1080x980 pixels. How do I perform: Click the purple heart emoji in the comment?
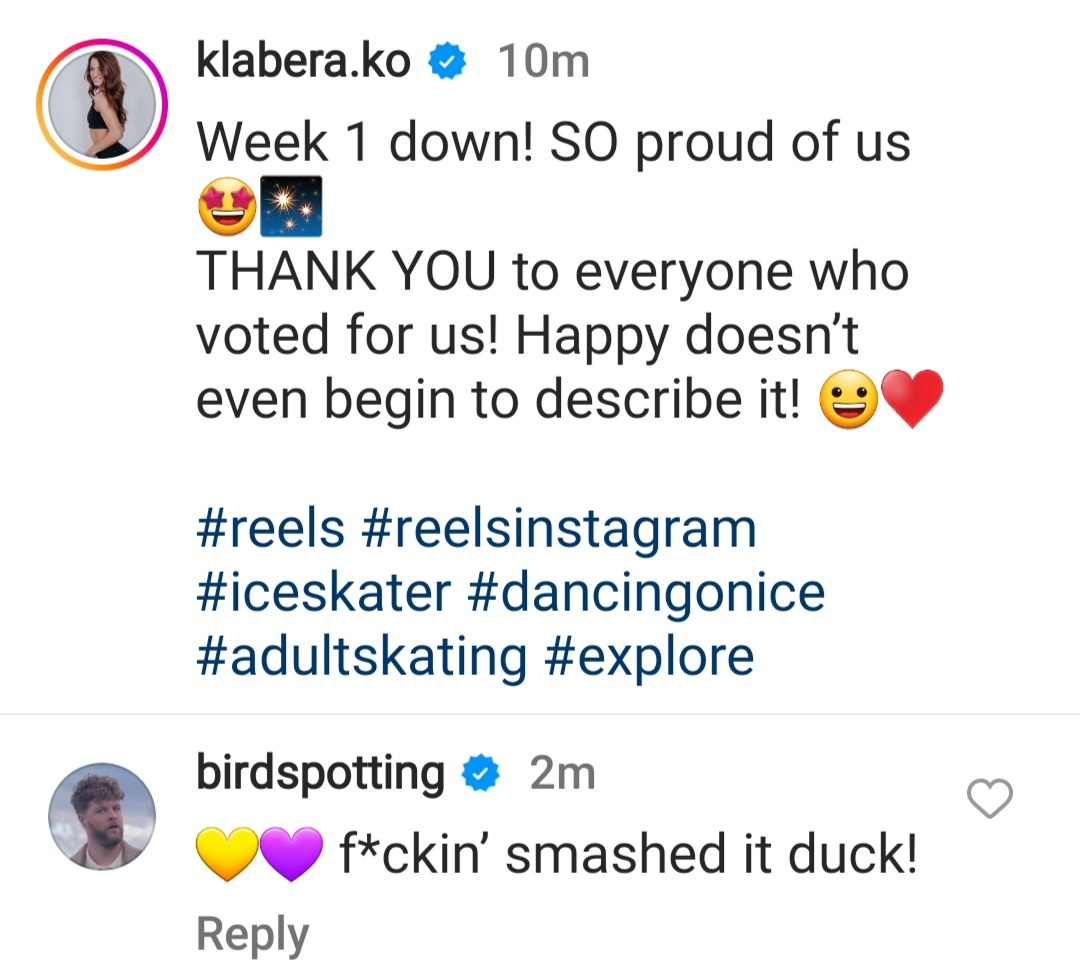[x=290, y=855]
